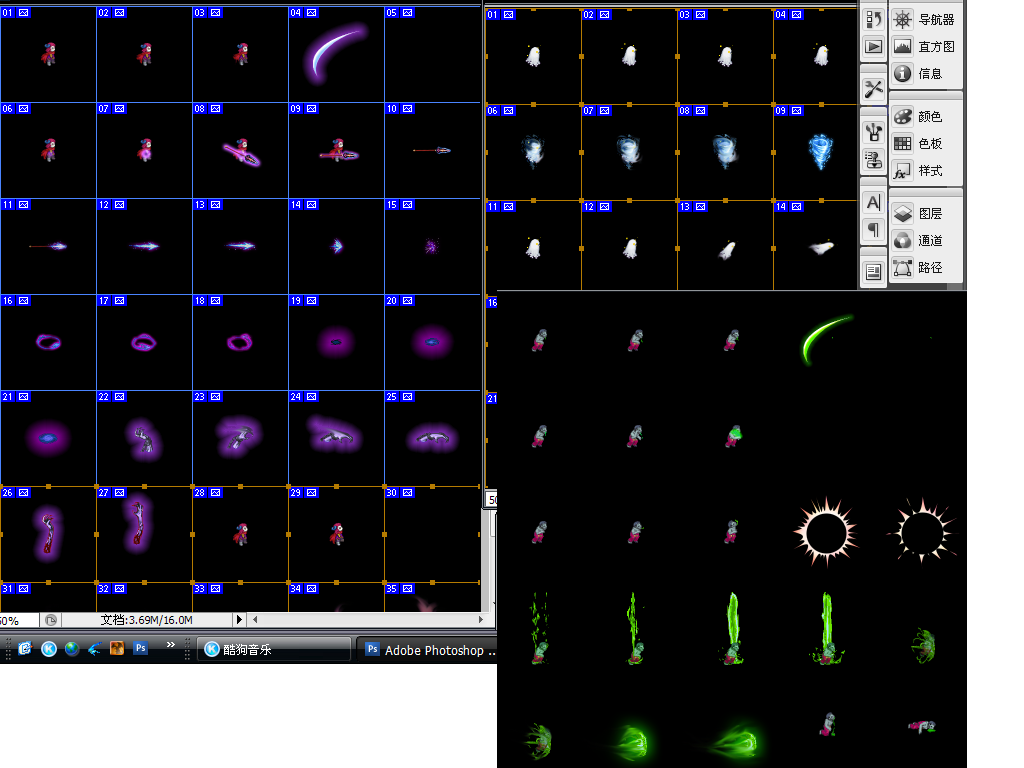The height and width of the screenshot is (768, 1024).
Task: Click the 文档:3.69M/16.0M document size readout
Action: [x=146, y=620]
